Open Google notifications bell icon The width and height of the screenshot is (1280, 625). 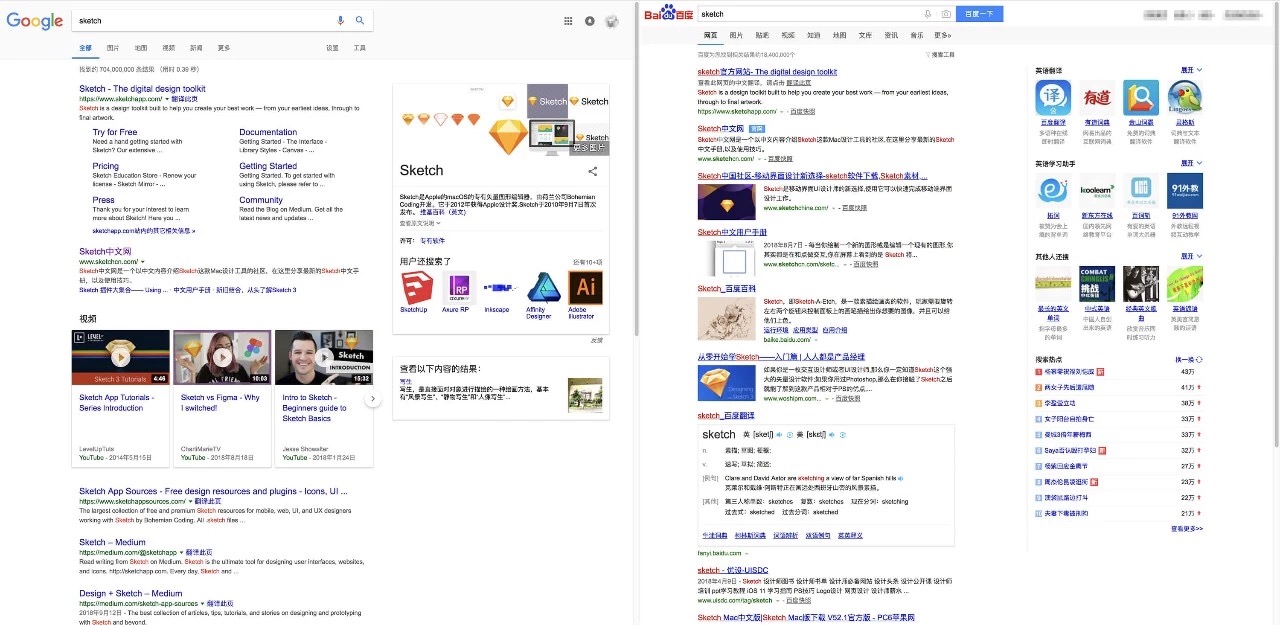tap(590, 20)
